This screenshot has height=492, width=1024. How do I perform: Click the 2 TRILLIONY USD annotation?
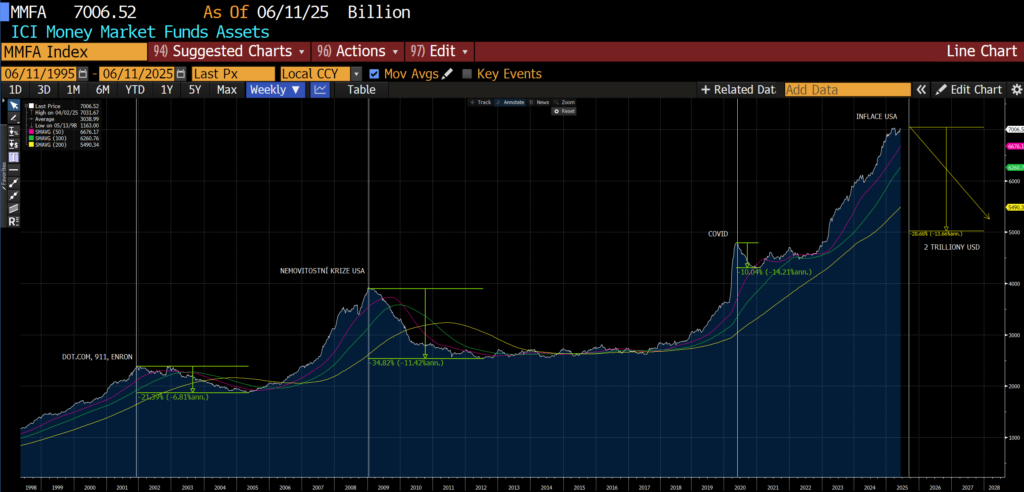(952, 247)
